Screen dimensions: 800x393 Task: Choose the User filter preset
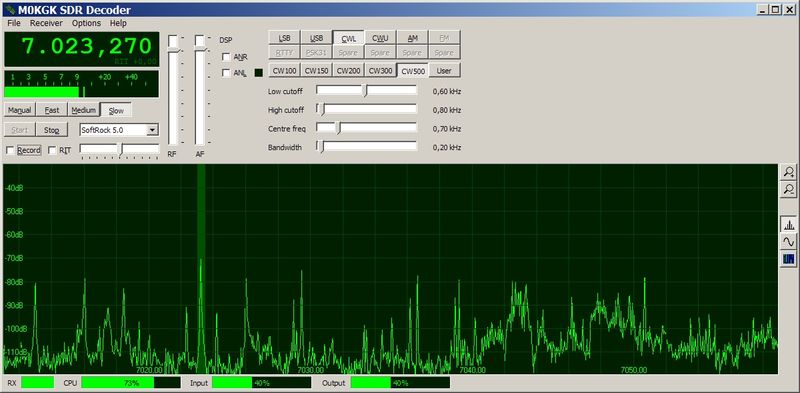pos(444,70)
